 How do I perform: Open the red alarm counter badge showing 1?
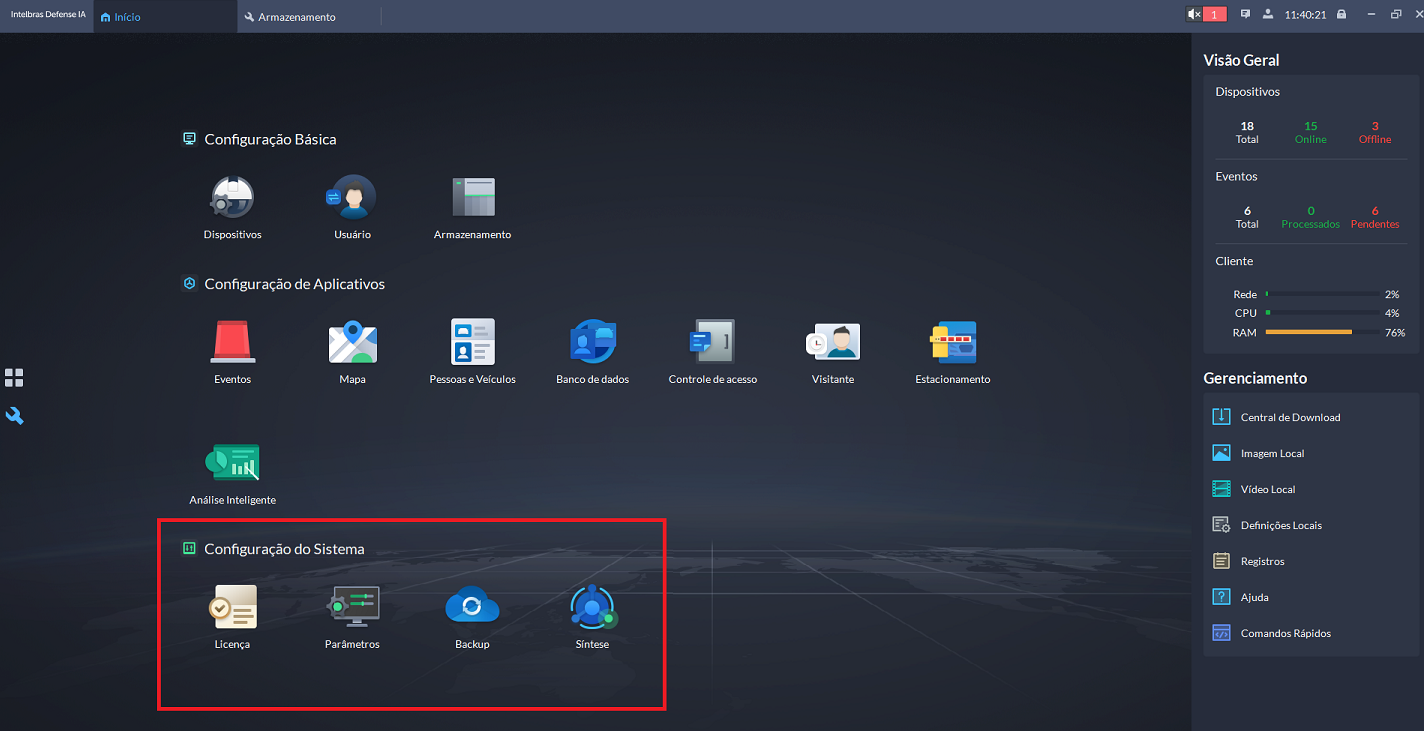click(1215, 15)
